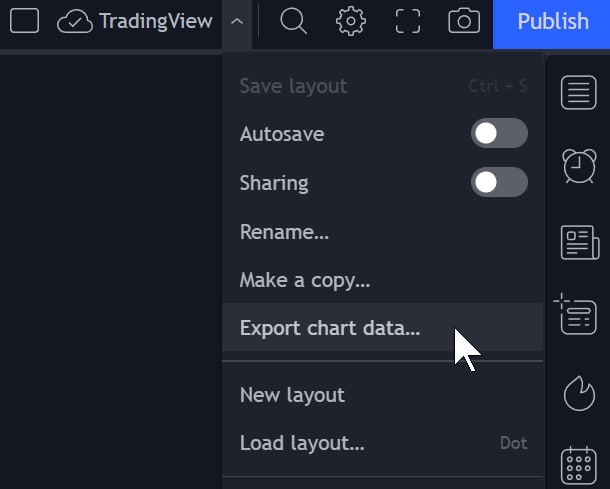The height and width of the screenshot is (489, 610).
Task: Open the Alerts alarm clock icon
Action: coord(579,166)
